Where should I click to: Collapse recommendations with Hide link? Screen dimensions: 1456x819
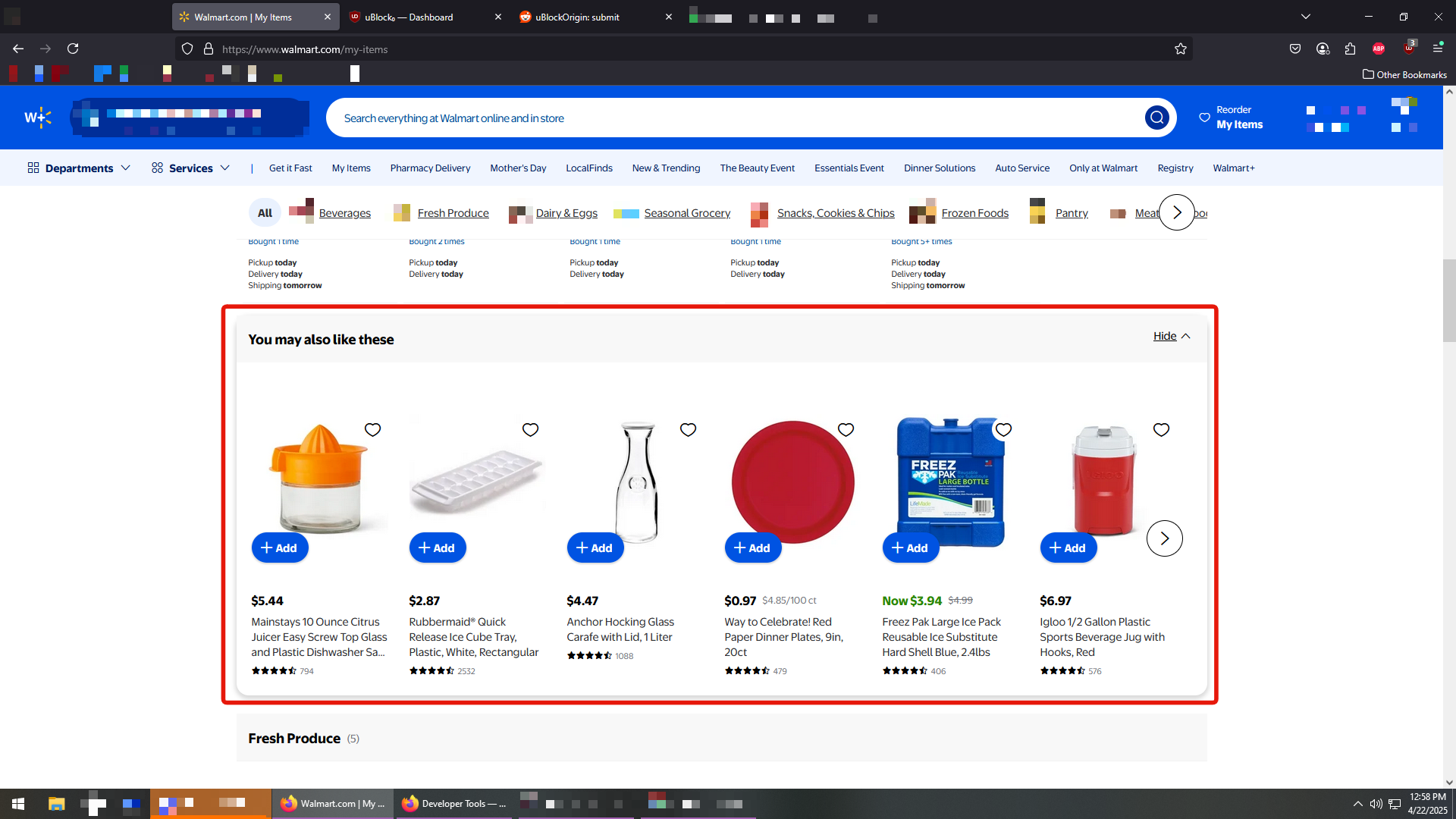click(x=1172, y=336)
